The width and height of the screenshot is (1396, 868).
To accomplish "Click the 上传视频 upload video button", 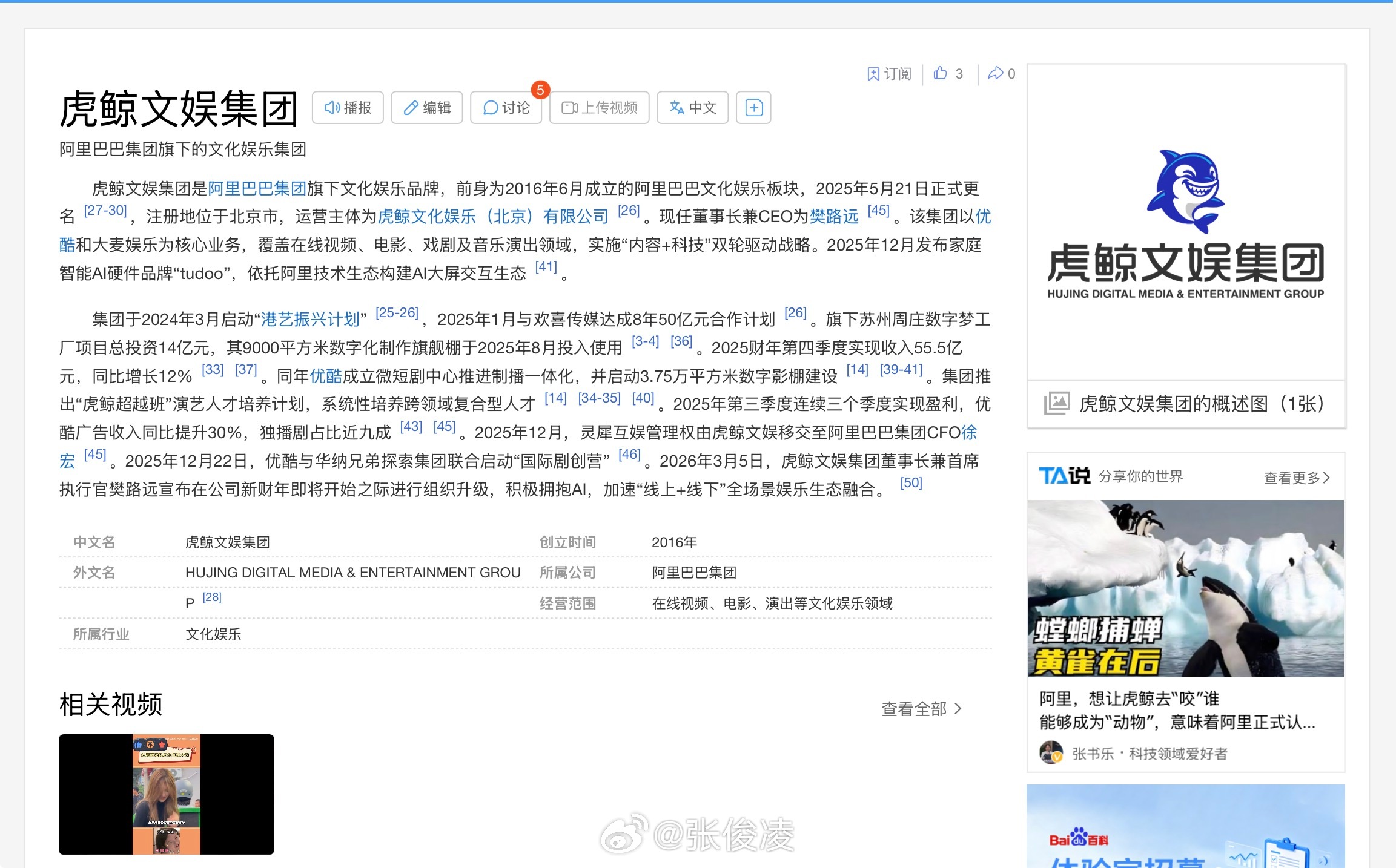I will [600, 108].
